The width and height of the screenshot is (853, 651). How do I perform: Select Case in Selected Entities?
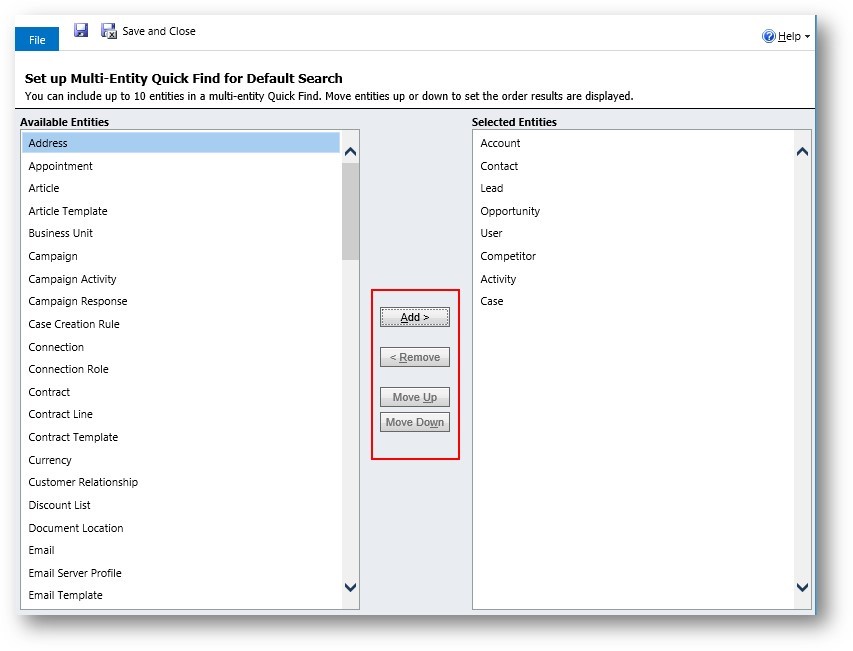633,301
